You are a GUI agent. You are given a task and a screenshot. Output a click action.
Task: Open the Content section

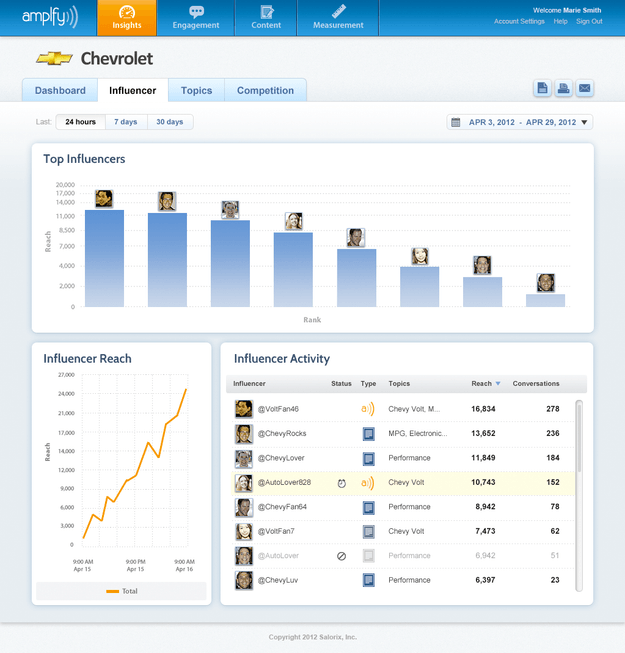tap(266, 18)
